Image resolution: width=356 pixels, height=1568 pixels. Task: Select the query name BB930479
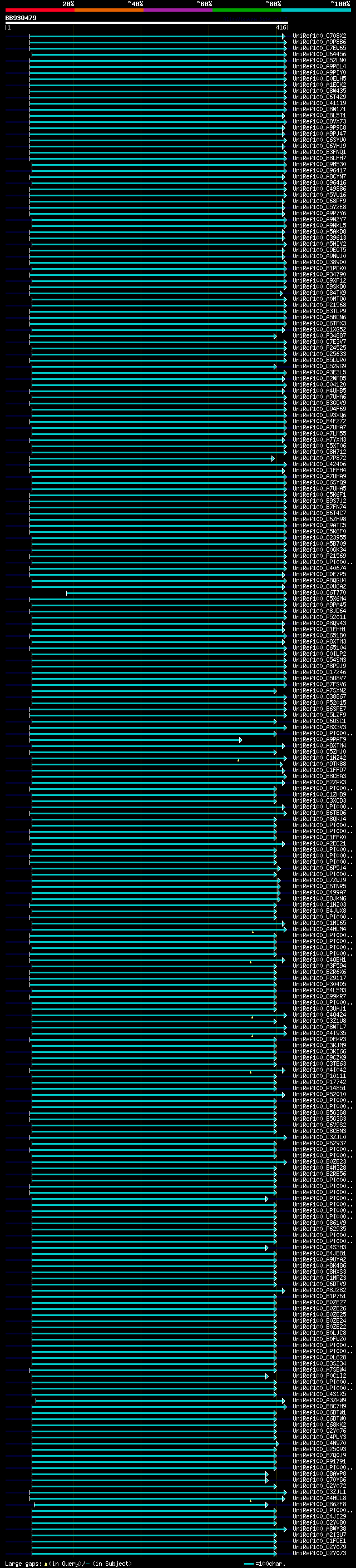tap(21, 18)
